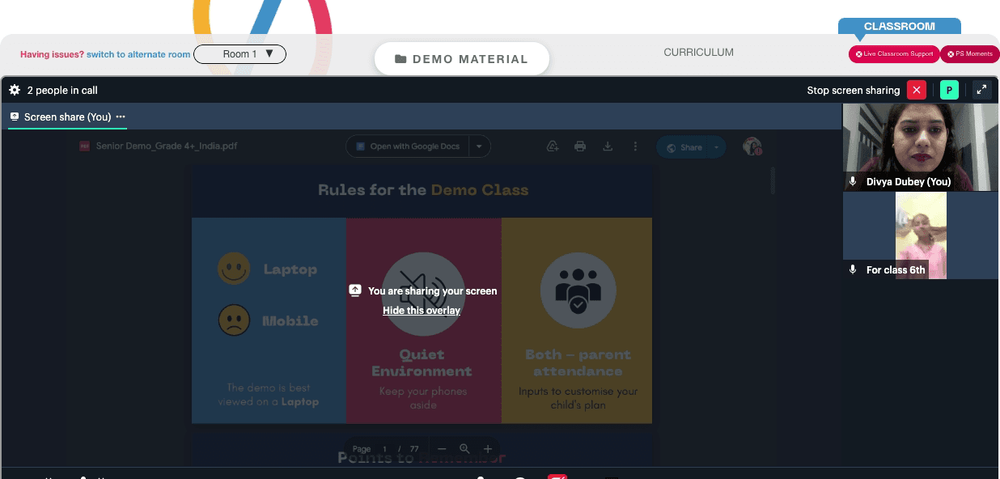Click PS Moments button
This screenshot has width=1000, height=479.
pos(969,54)
